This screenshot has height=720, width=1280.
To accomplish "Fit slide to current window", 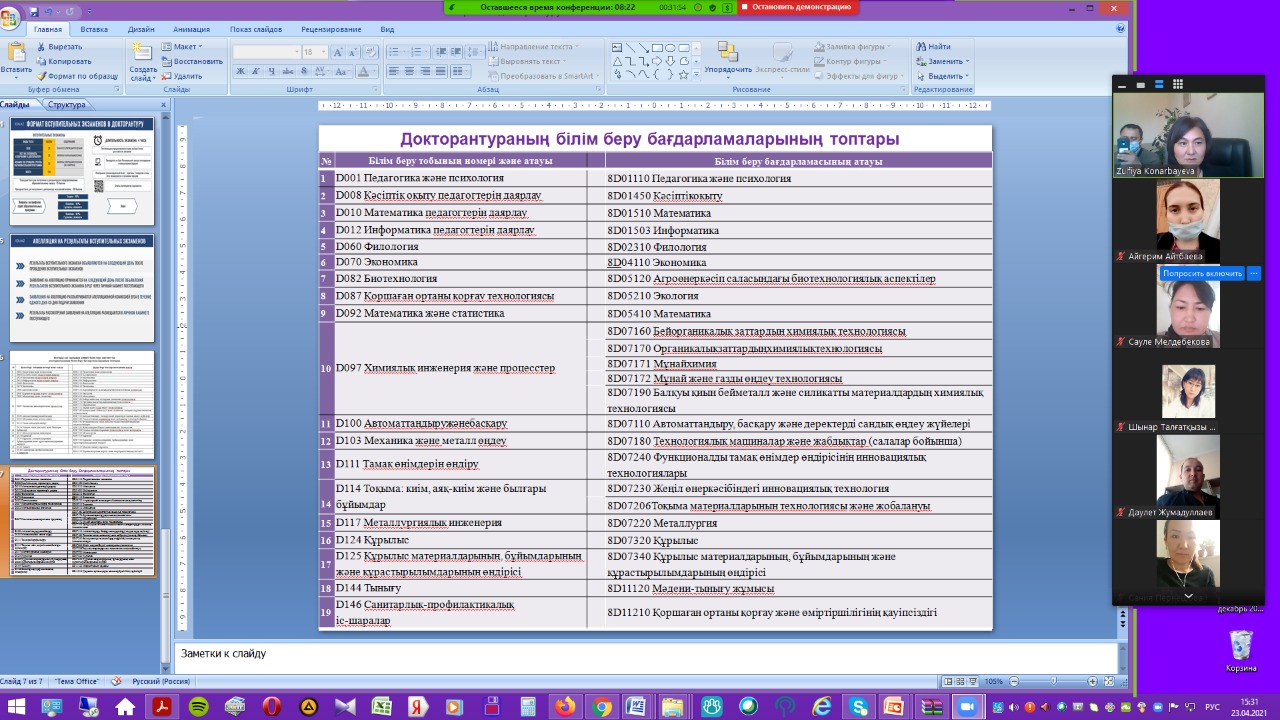I will tap(1111, 681).
